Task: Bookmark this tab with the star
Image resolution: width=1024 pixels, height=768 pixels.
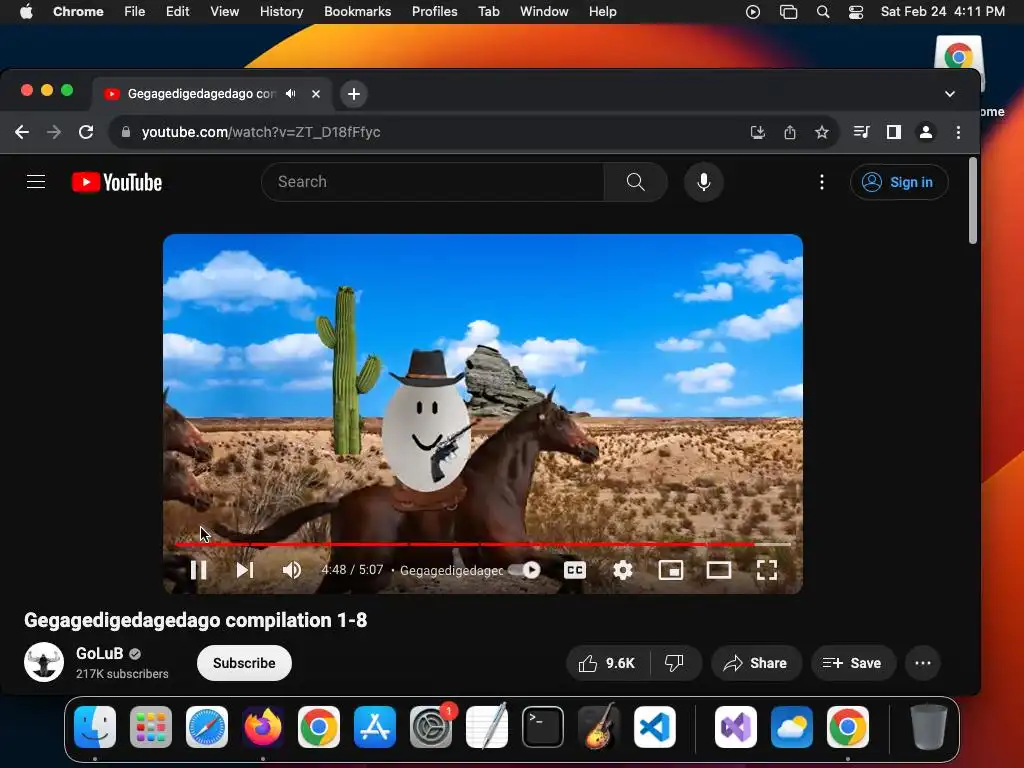Action: (x=822, y=132)
